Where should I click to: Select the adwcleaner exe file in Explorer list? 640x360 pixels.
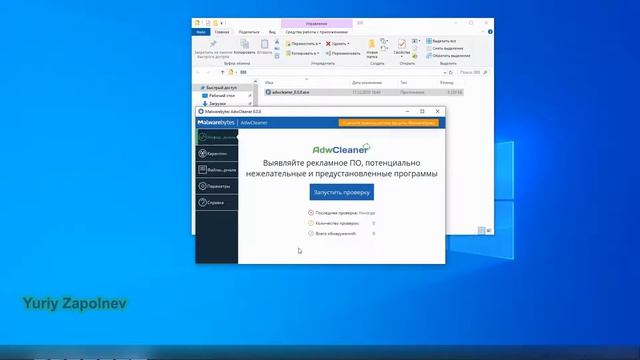tap(363, 92)
